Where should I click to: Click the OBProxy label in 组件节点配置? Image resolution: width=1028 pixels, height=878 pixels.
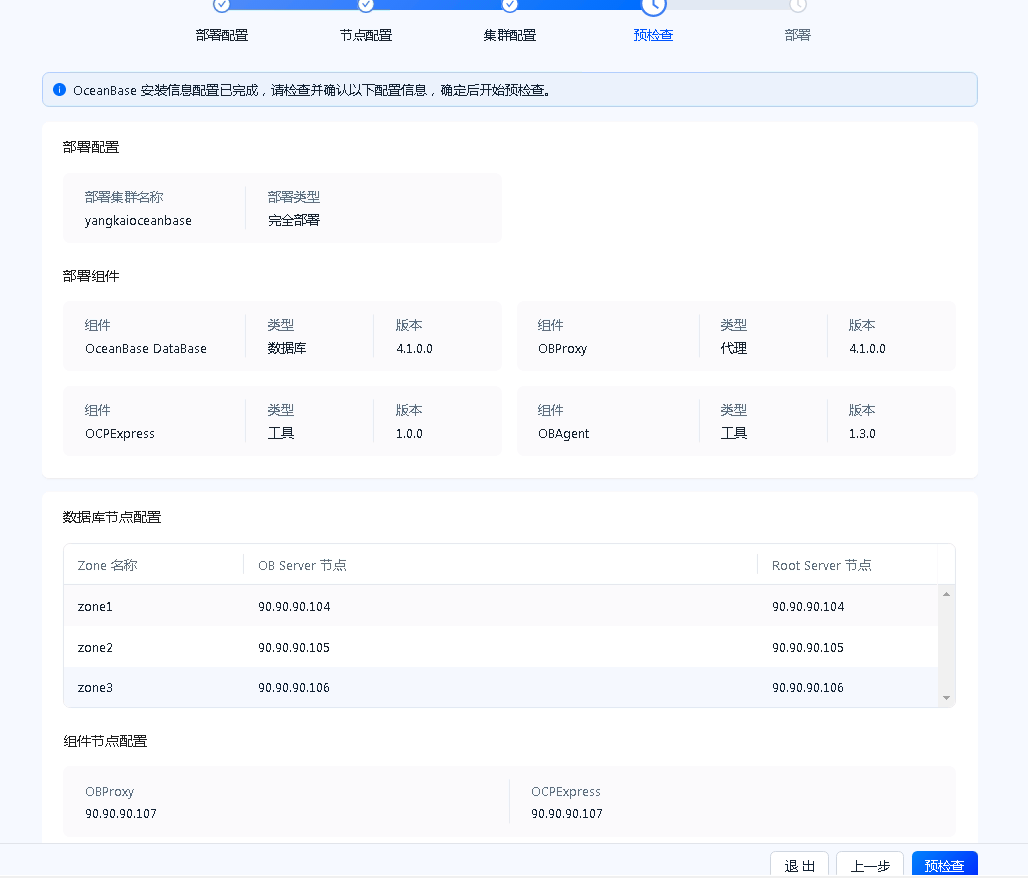(x=109, y=792)
